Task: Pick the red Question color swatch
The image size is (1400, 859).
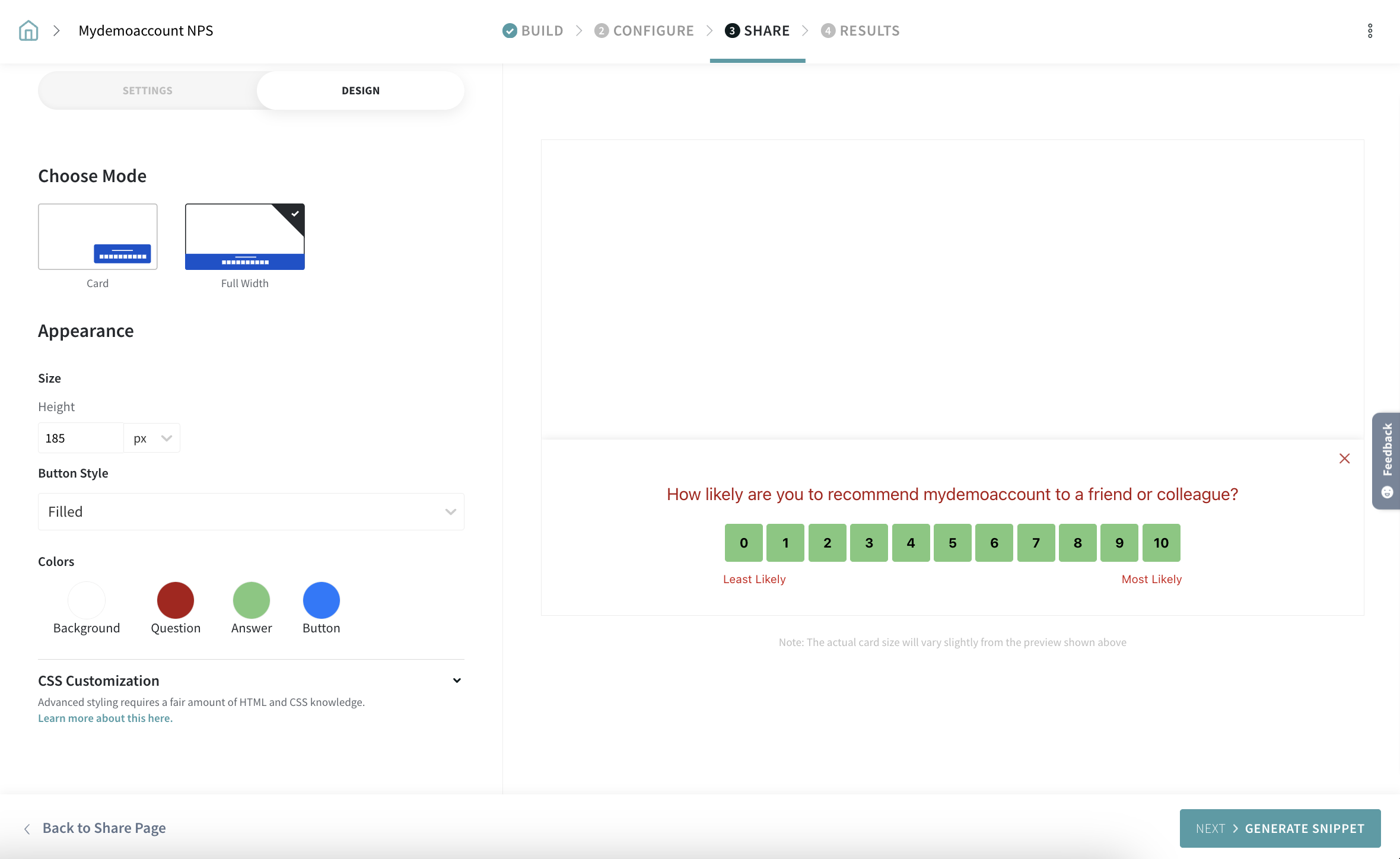Action: point(175,600)
